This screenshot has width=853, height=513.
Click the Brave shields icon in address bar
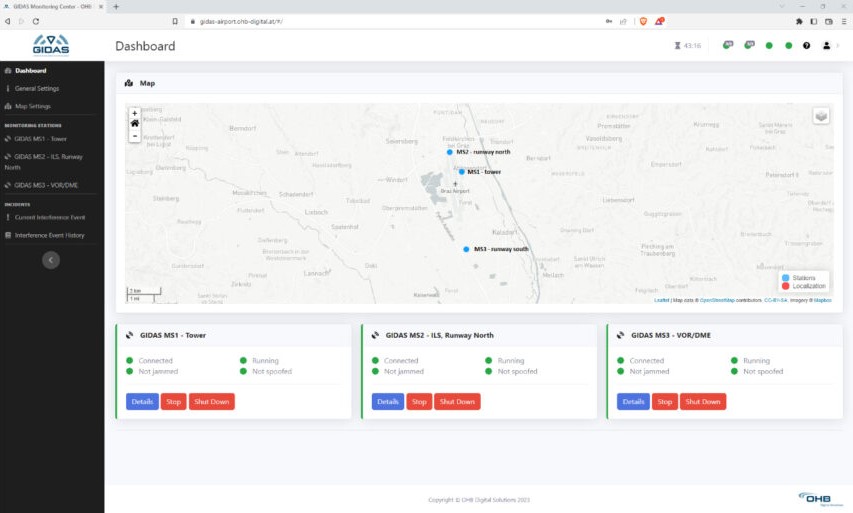(x=642, y=20)
